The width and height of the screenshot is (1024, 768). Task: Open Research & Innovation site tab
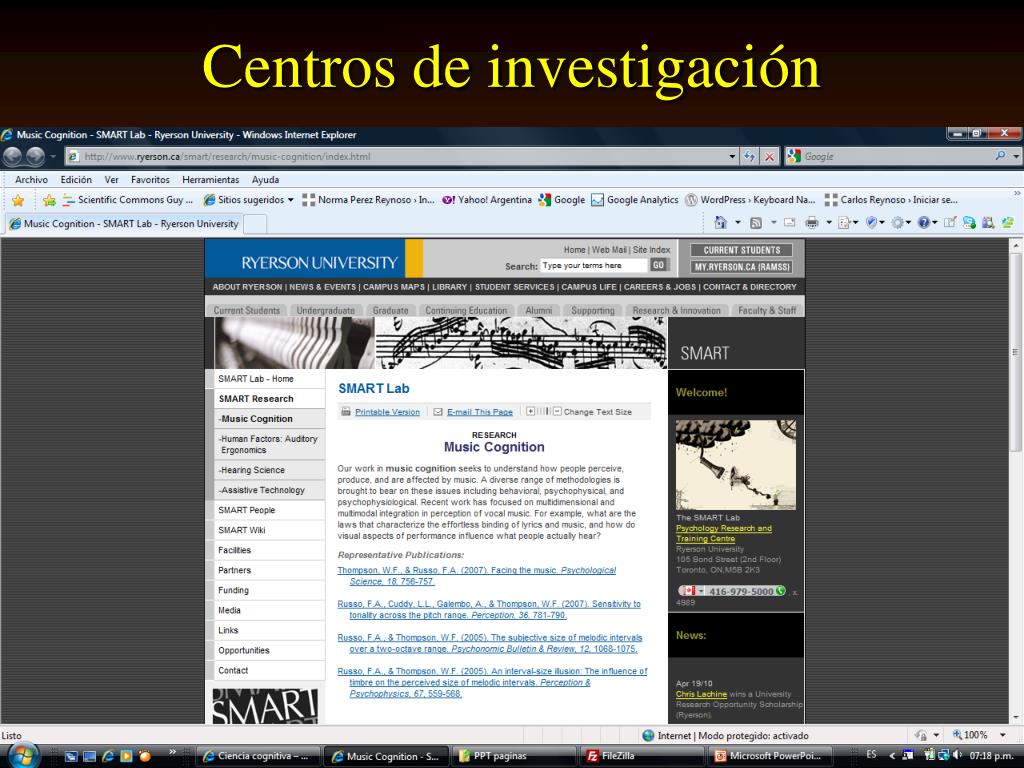click(676, 311)
